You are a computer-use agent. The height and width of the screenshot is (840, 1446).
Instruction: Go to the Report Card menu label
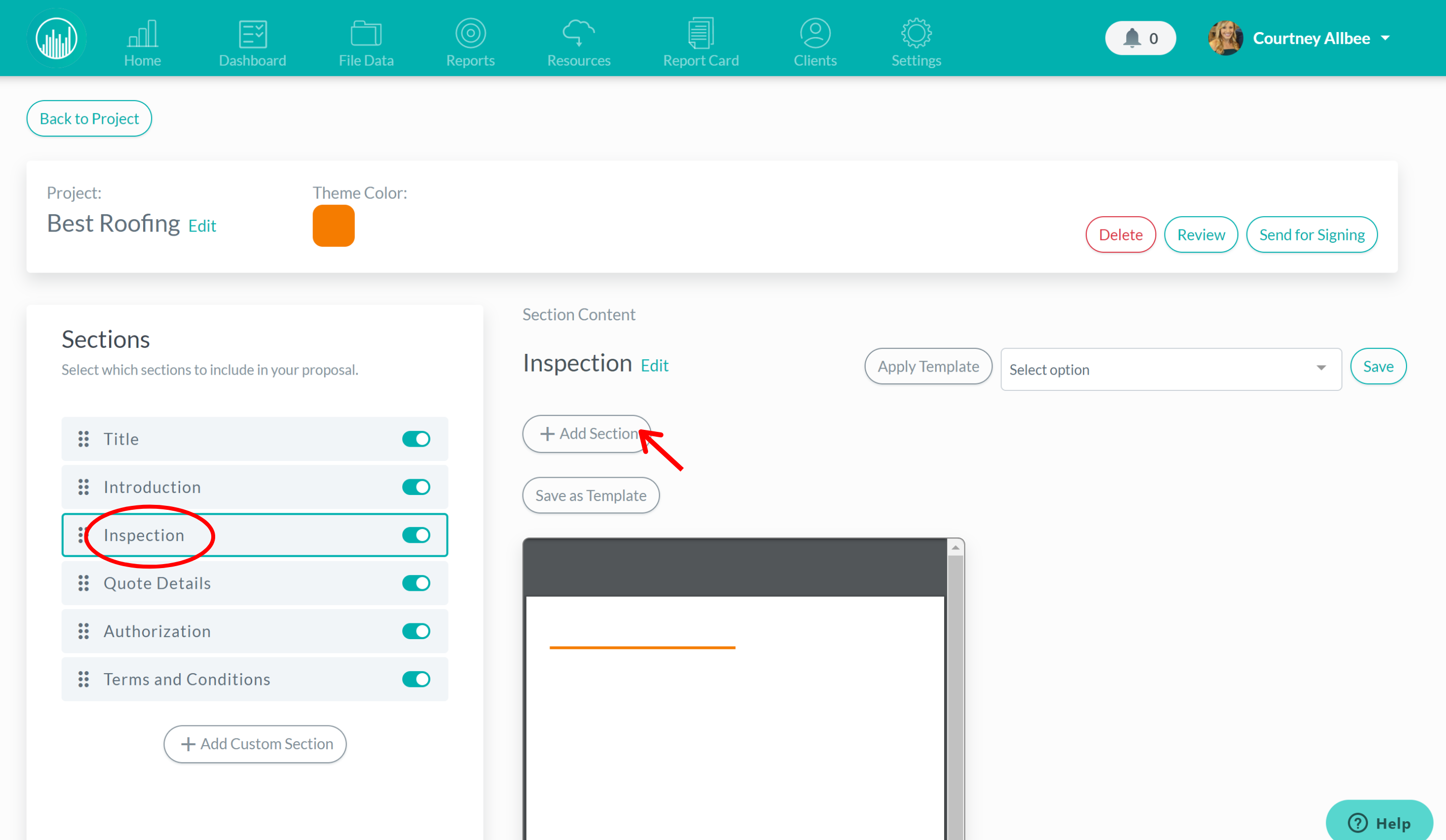click(x=701, y=60)
